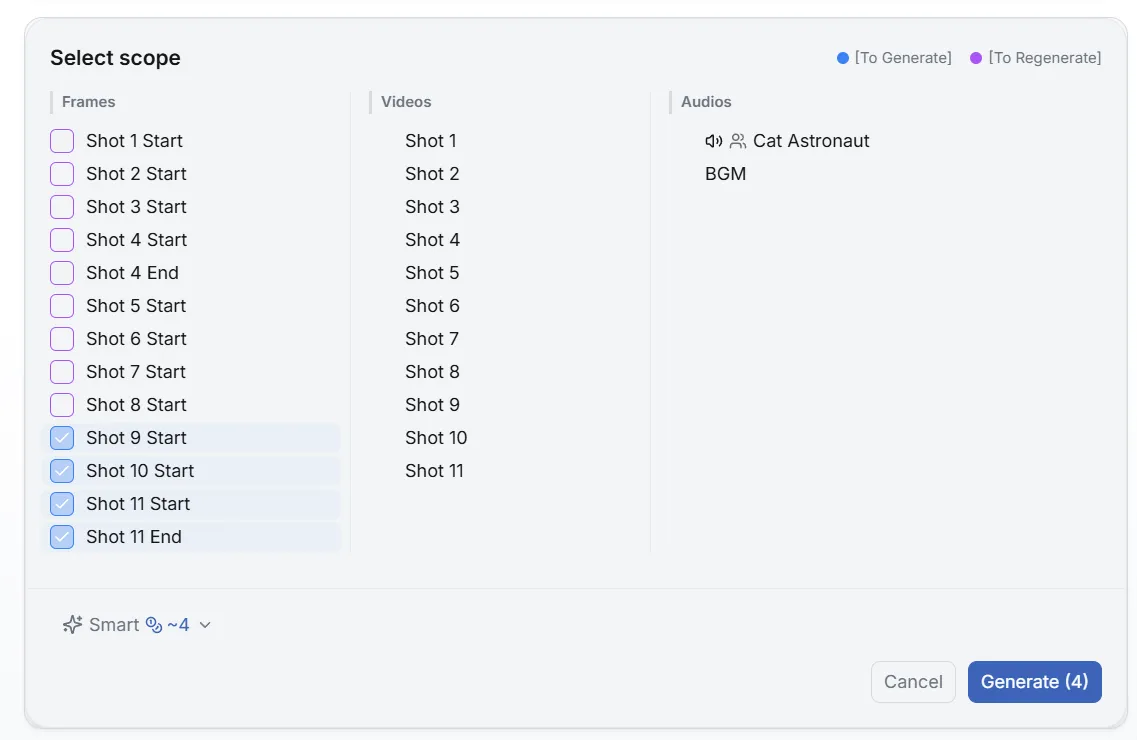Click the Videos section header

pos(405,101)
